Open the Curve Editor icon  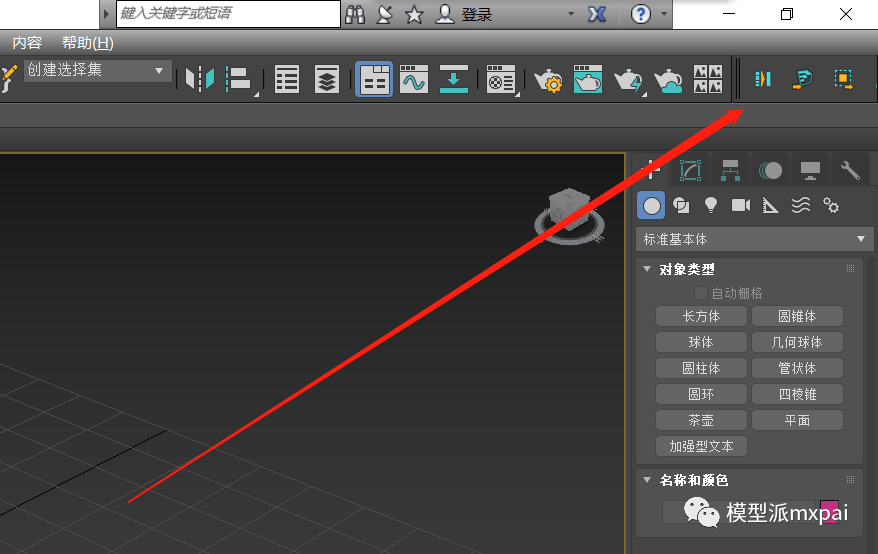[414, 79]
